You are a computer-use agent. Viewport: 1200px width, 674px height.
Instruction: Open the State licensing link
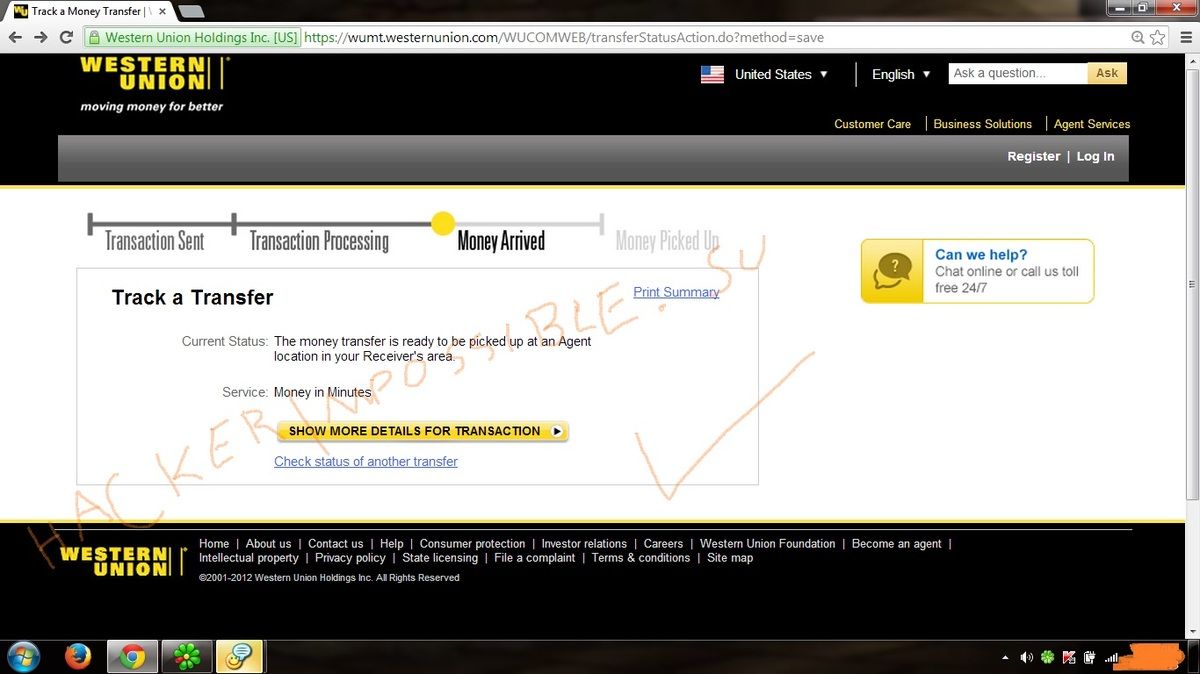point(440,558)
